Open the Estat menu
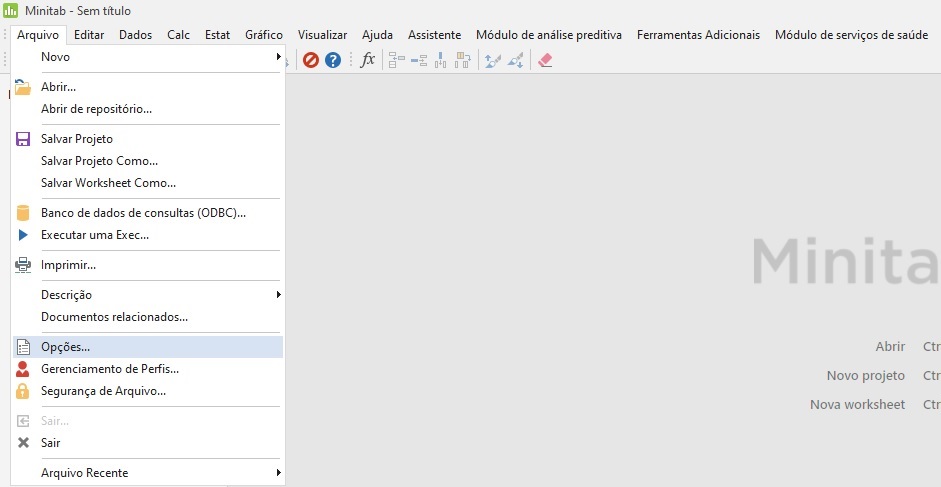Screen dimensions: 941x487 [217, 35]
